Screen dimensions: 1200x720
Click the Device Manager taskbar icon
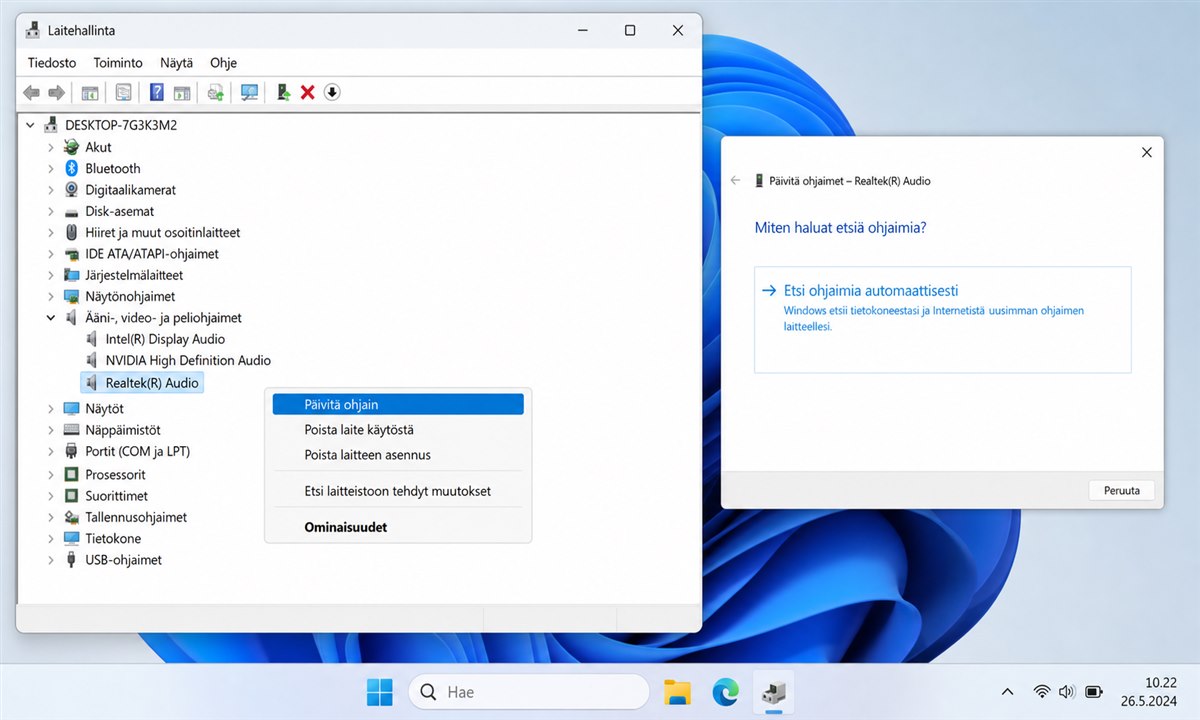point(773,692)
